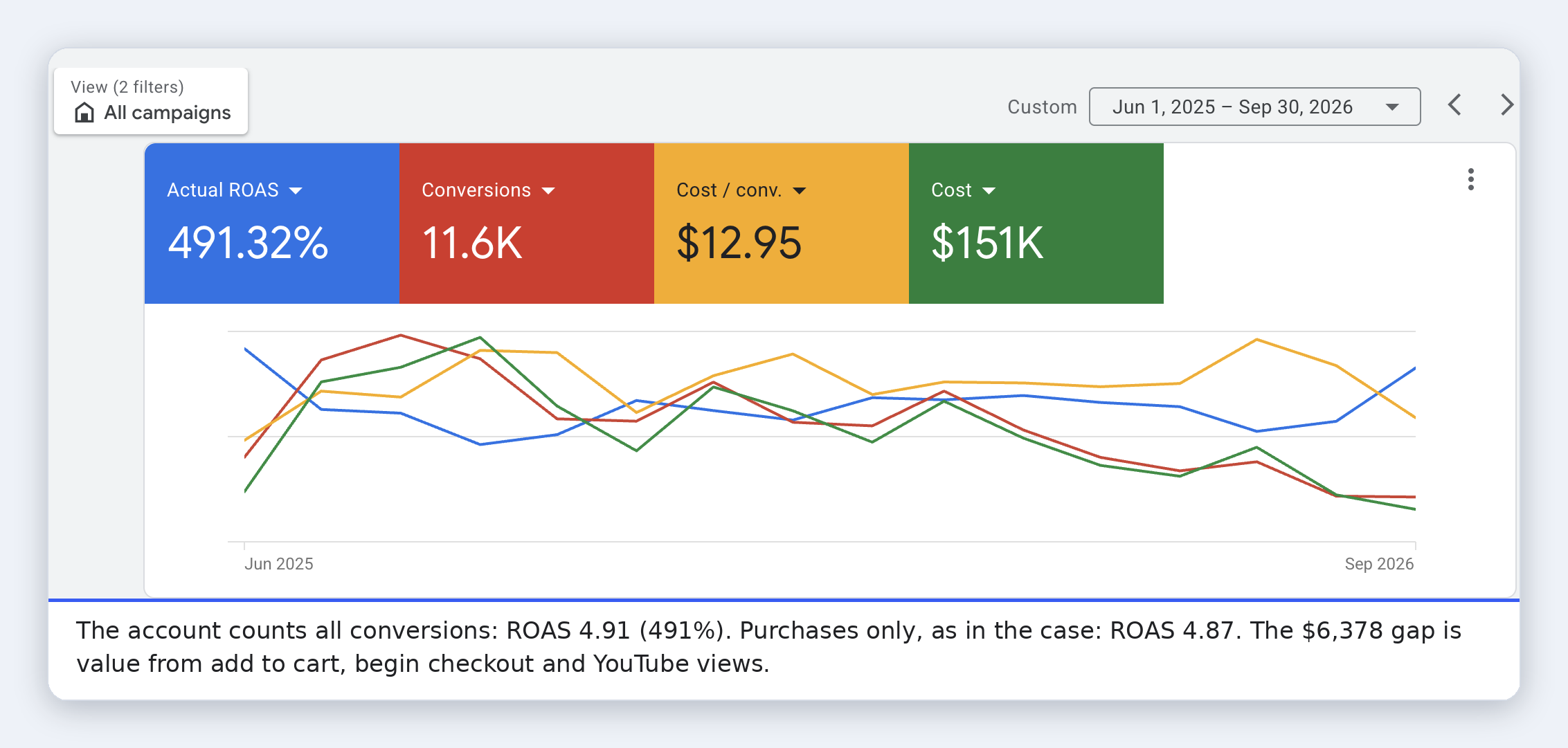Open the Cost metric dropdown
Viewport: 1568px width, 748px height.
(989, 191)
